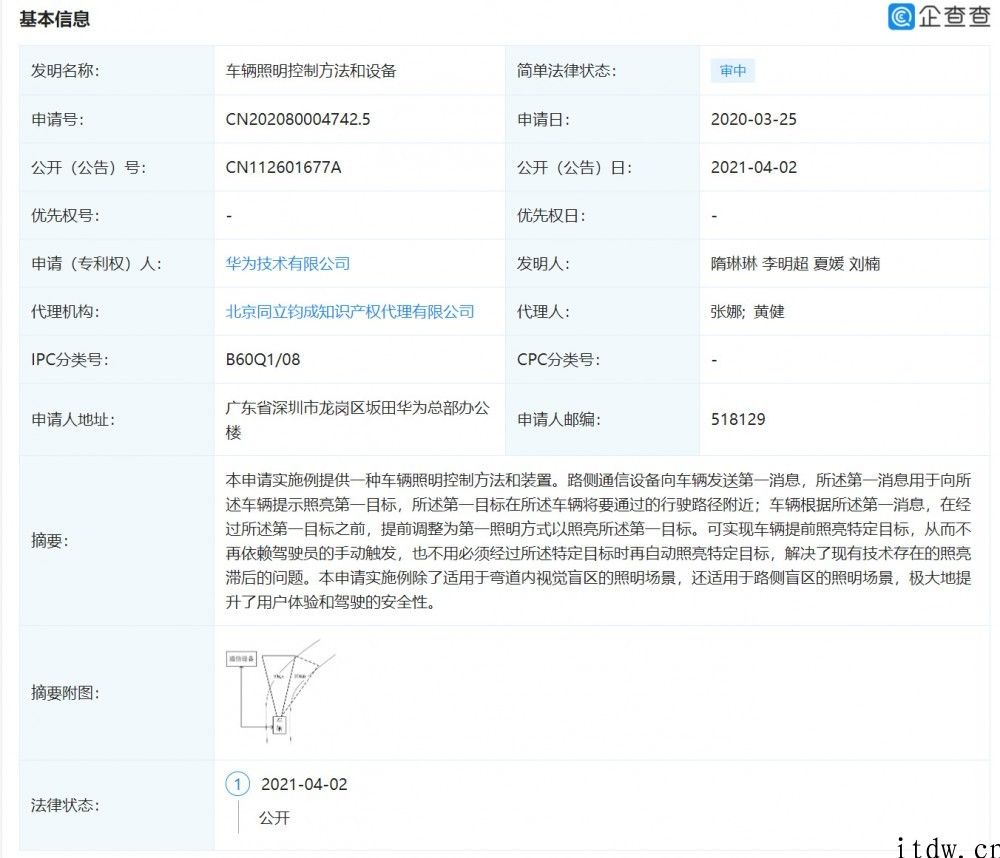Screen dimensions: 1000x858
Task: Click the 摘要 abstract paragraph text
Action: pyautogui.click(x=598, y=541)
